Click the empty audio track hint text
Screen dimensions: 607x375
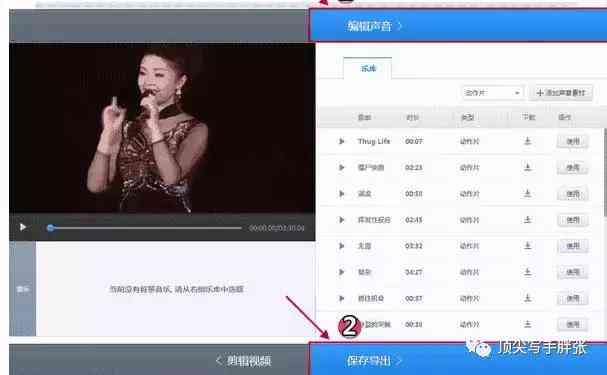177,289
